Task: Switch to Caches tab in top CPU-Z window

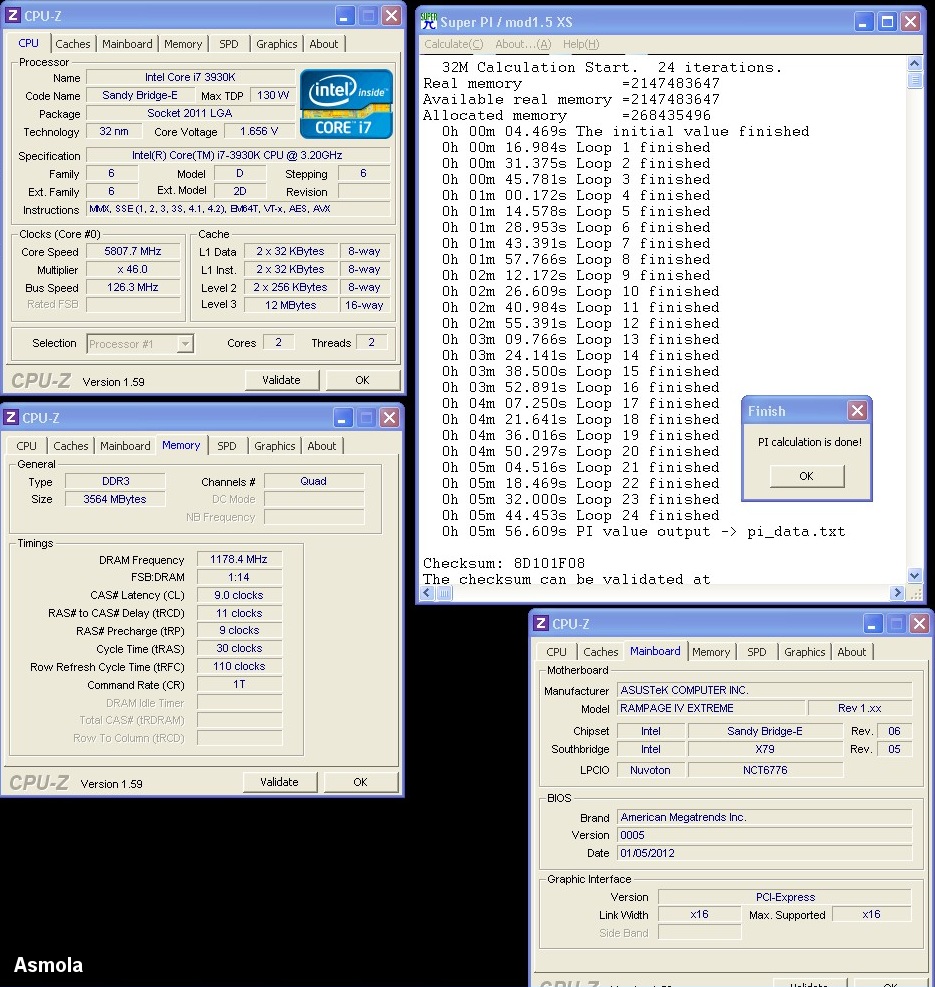Action: point(73,44)
